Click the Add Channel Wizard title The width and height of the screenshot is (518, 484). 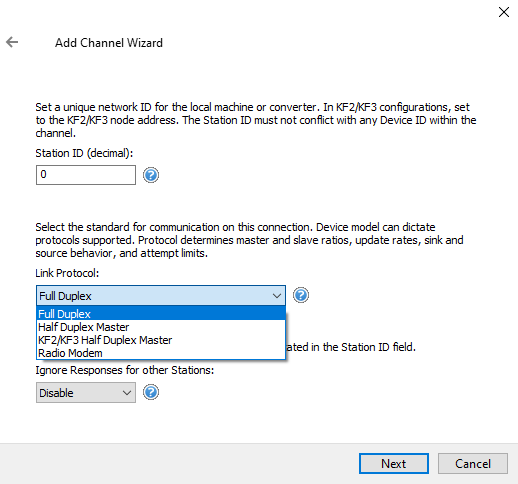[109, 43]
